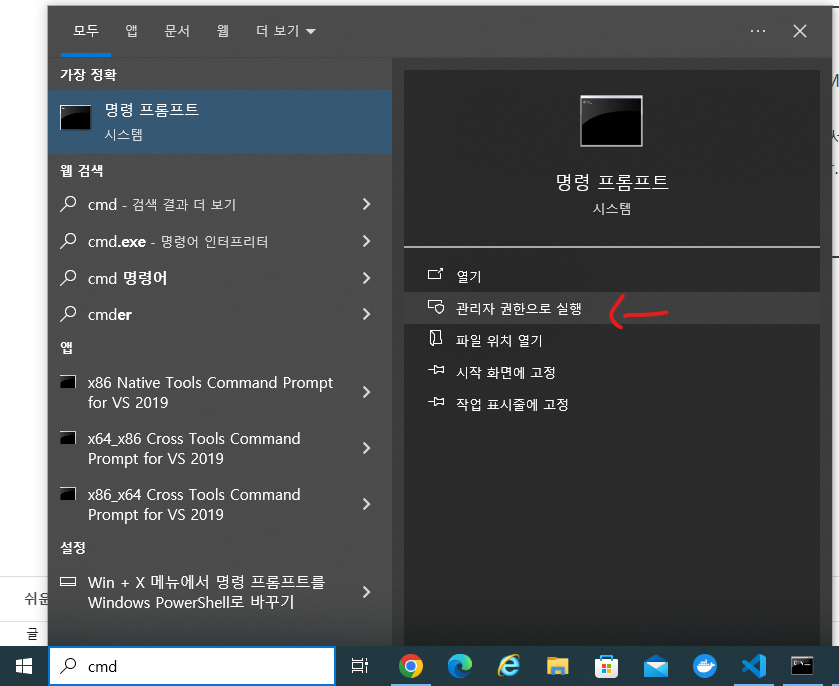Select the 모두 tab
The width and height of the screenshot is (839, 686).
point(86,31)
